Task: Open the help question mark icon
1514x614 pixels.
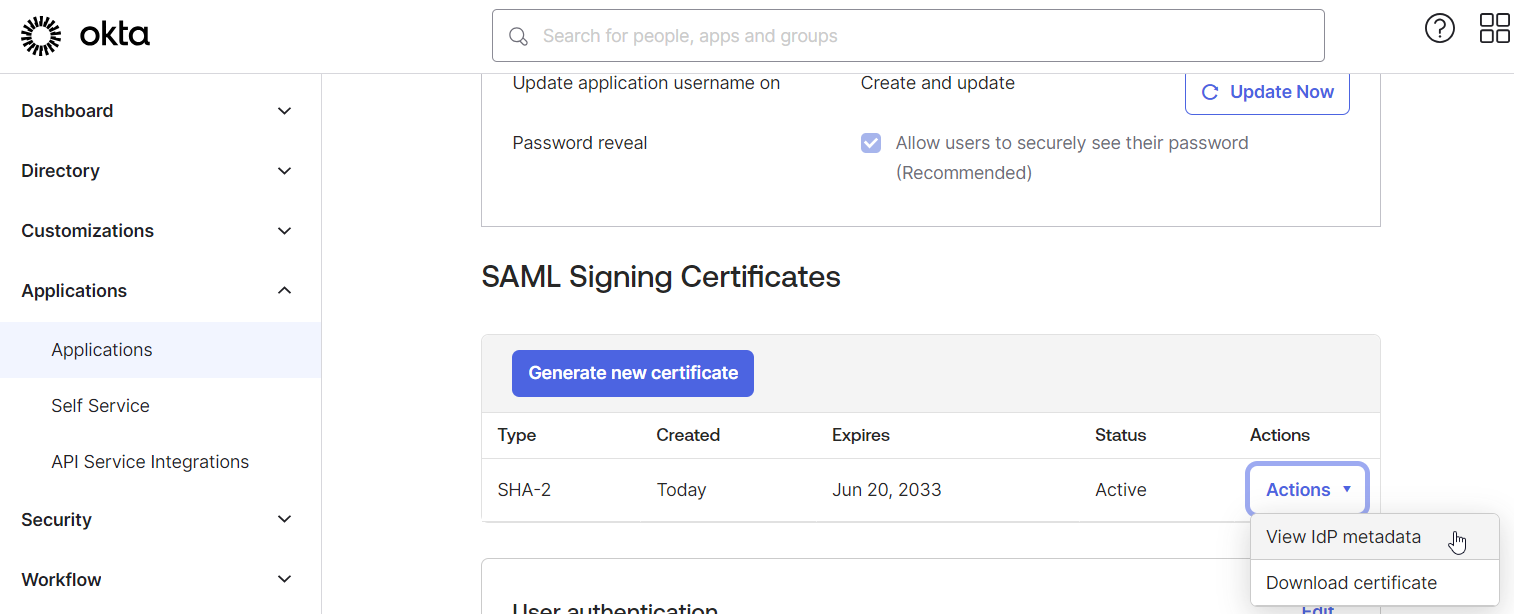Action: click(x=1439, y=28)
